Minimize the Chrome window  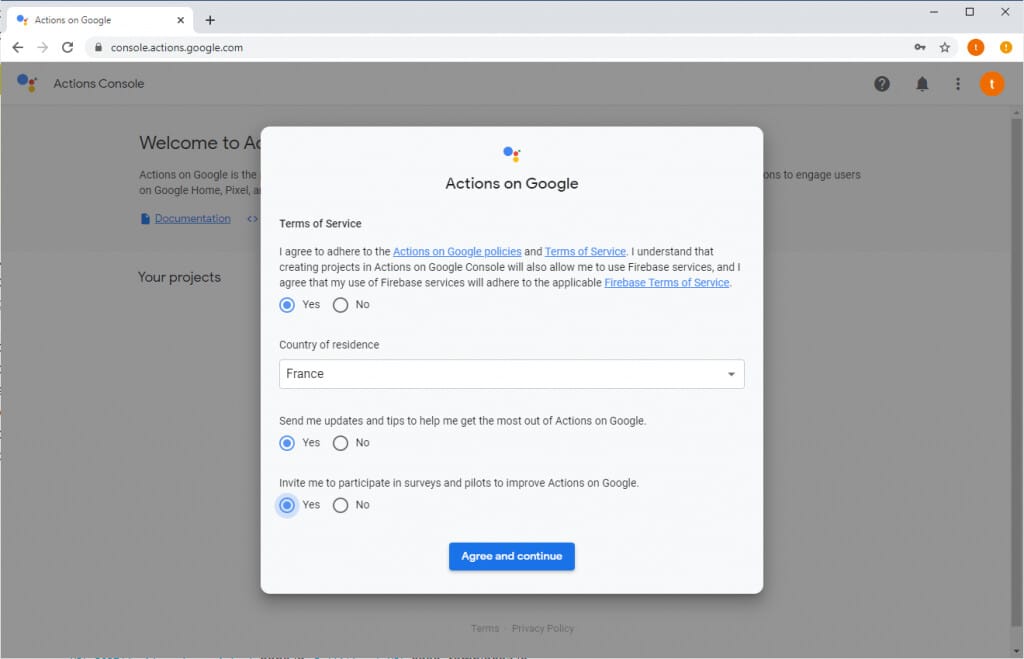click(x=934, y=12)
